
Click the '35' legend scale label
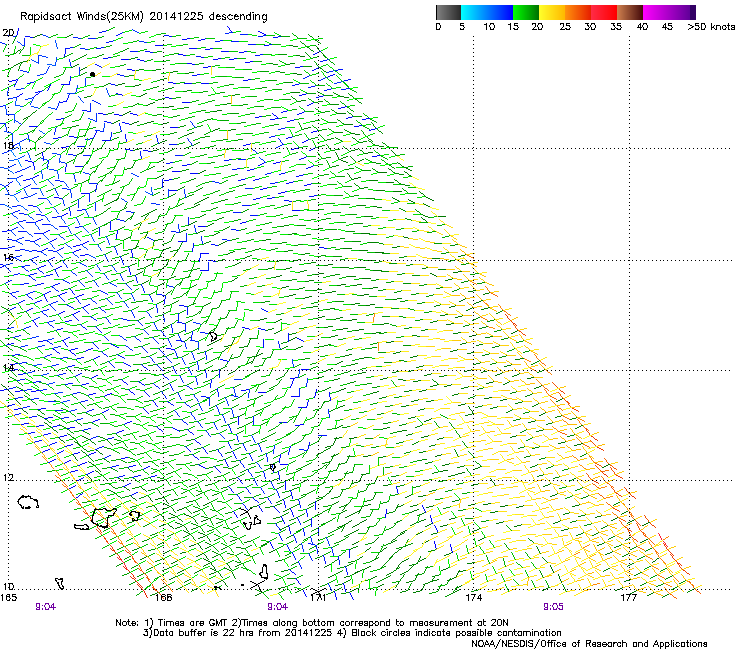pos(616,27)
